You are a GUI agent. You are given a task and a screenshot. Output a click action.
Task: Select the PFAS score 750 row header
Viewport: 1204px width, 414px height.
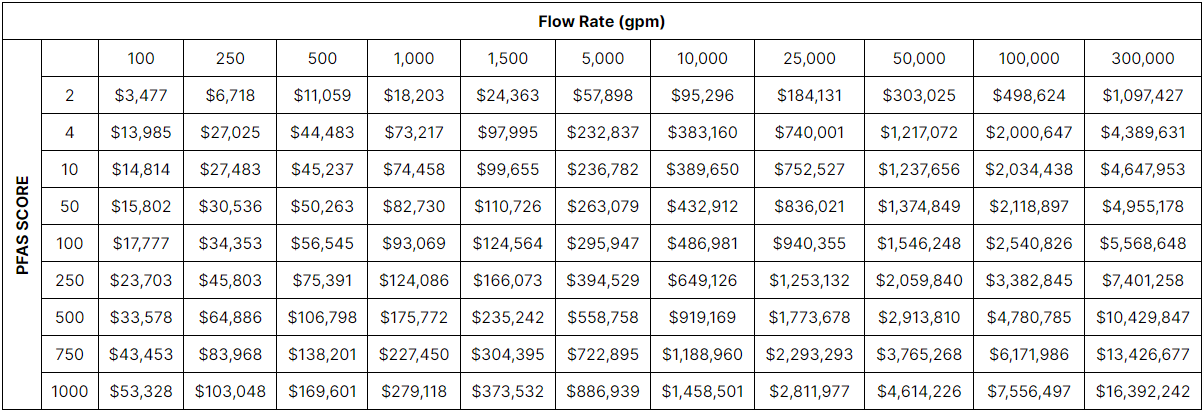pyautogui.click(x=70, y=354)
